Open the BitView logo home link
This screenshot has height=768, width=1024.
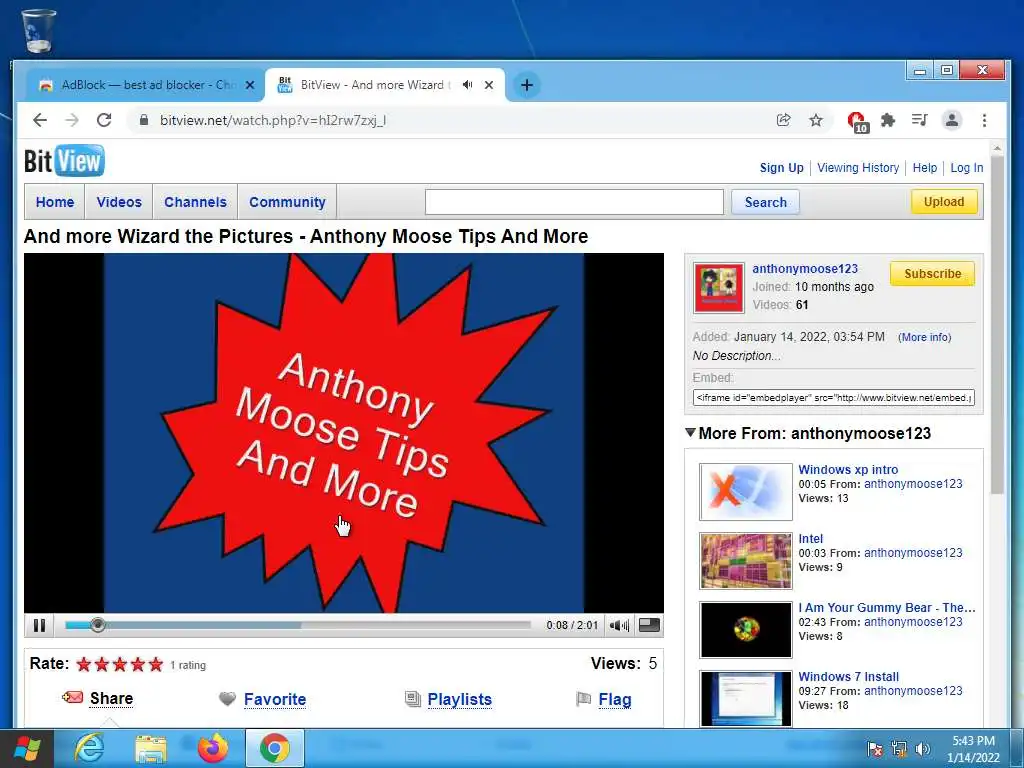pyautogui.click(x=64, y=161)
